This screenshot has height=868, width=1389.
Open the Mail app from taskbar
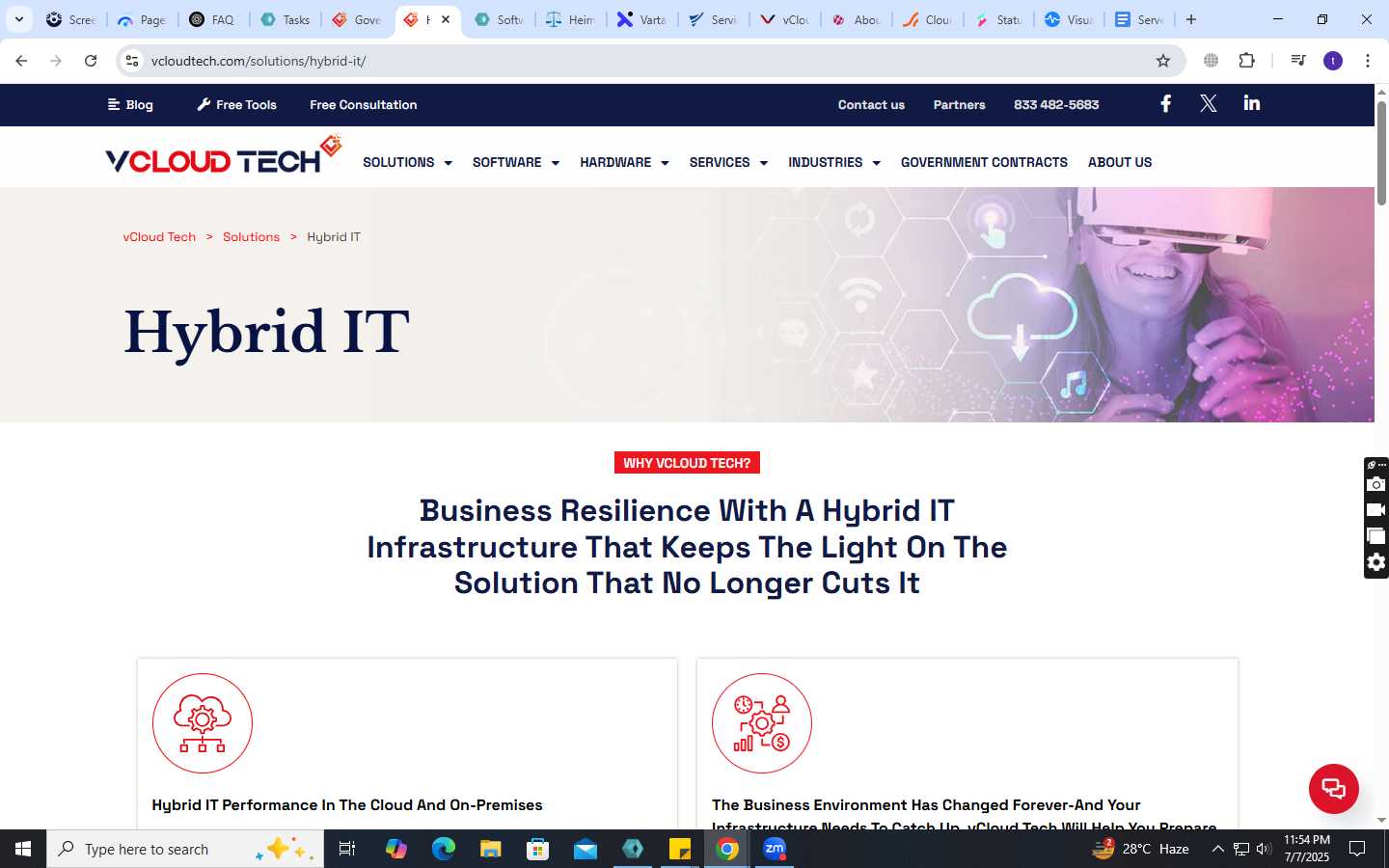pos(585,849)
